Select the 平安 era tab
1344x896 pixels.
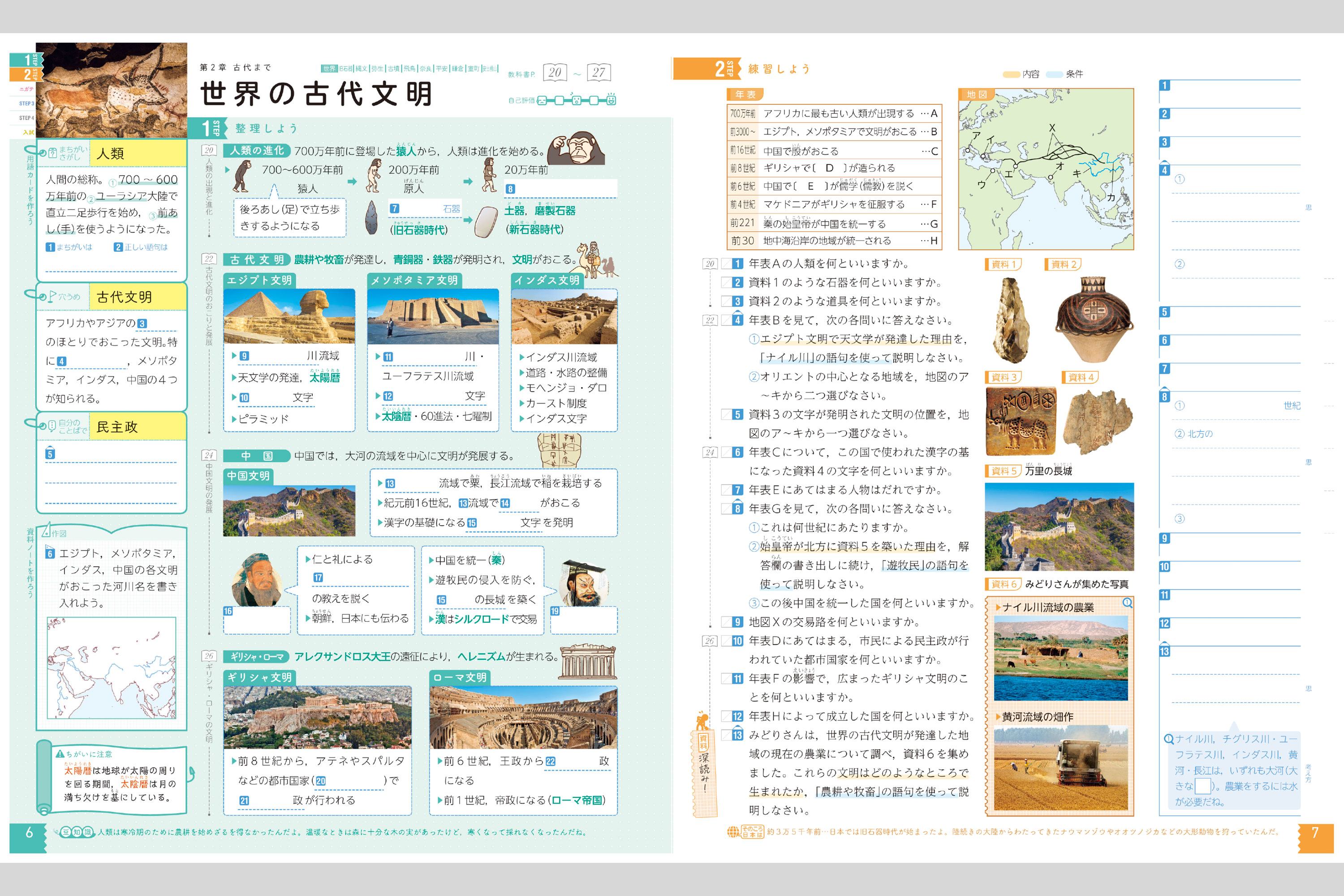(442, 69)
